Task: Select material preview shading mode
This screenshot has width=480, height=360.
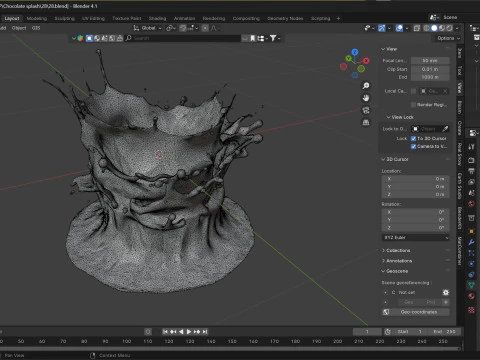Action: [x=442, y=28]
